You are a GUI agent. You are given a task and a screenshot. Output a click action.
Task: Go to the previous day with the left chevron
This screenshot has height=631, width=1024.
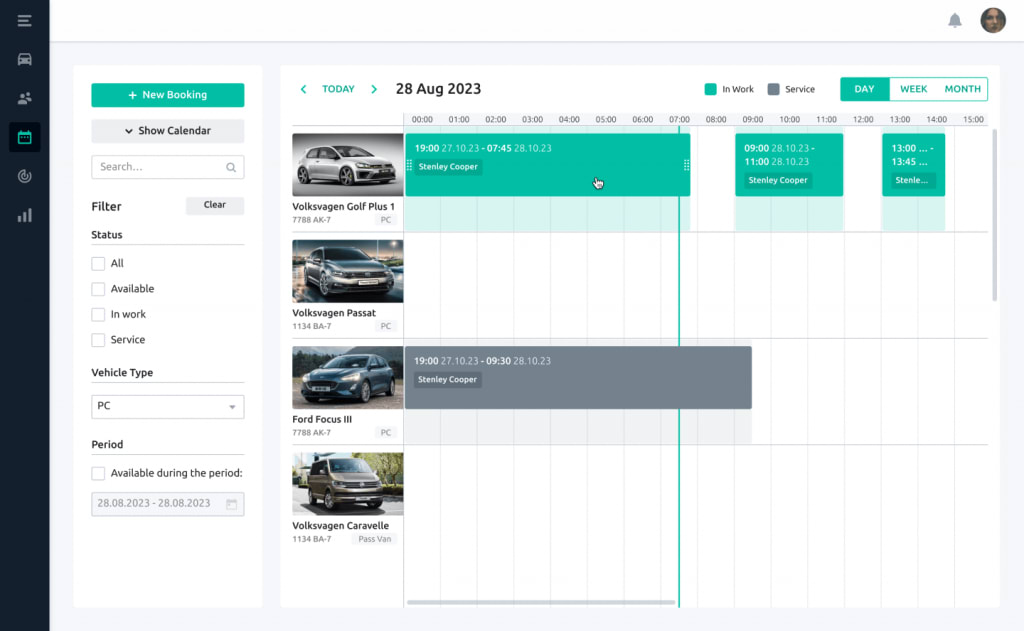303,89
